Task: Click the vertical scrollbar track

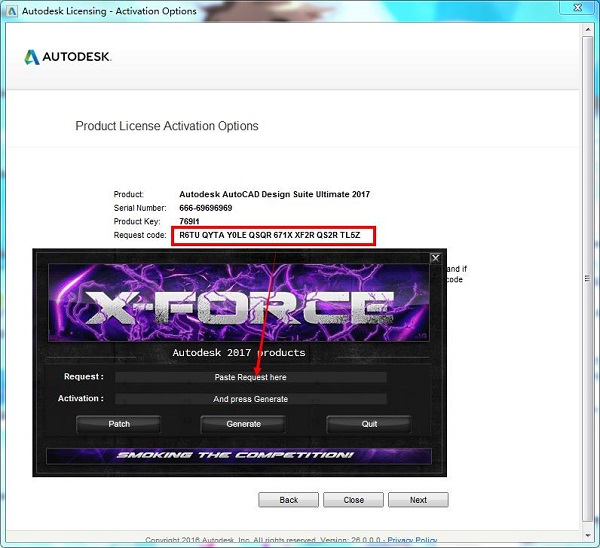Action: coord(589,300)
